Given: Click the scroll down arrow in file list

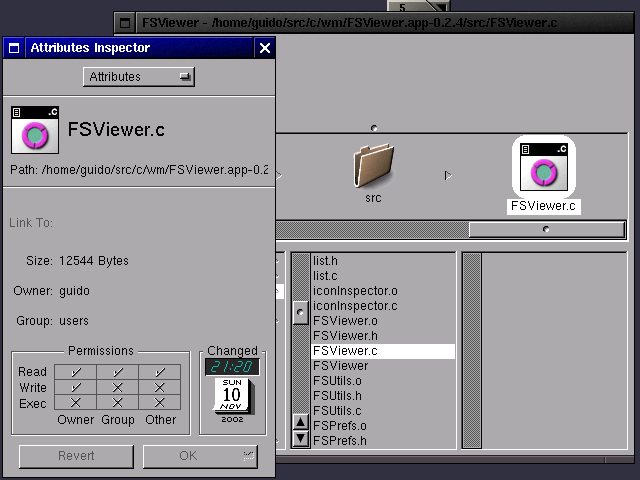Looking at the screenshot, I should [x=300, y=438].
